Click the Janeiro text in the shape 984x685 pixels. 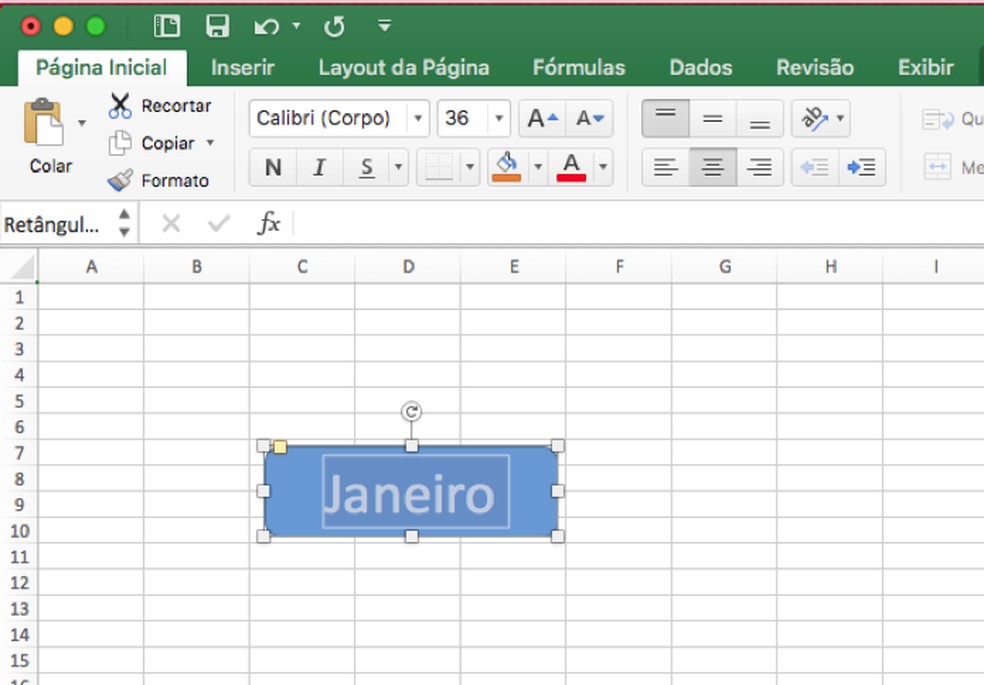[x=409, y=494]
